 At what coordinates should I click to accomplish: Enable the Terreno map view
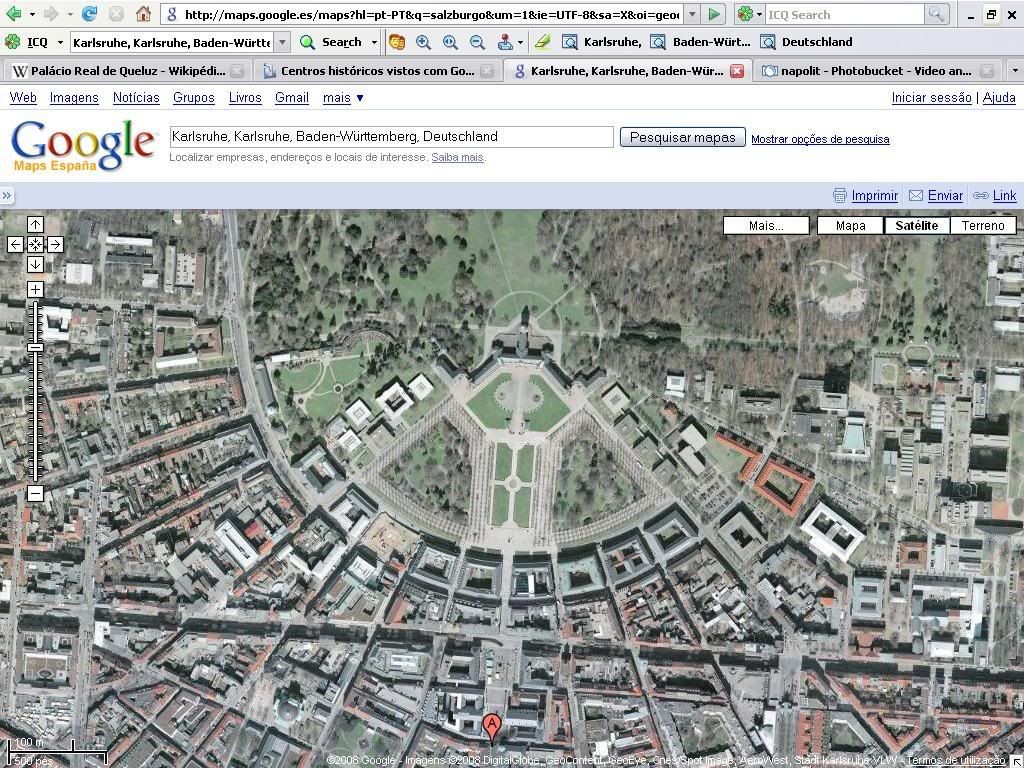[982, 225]
